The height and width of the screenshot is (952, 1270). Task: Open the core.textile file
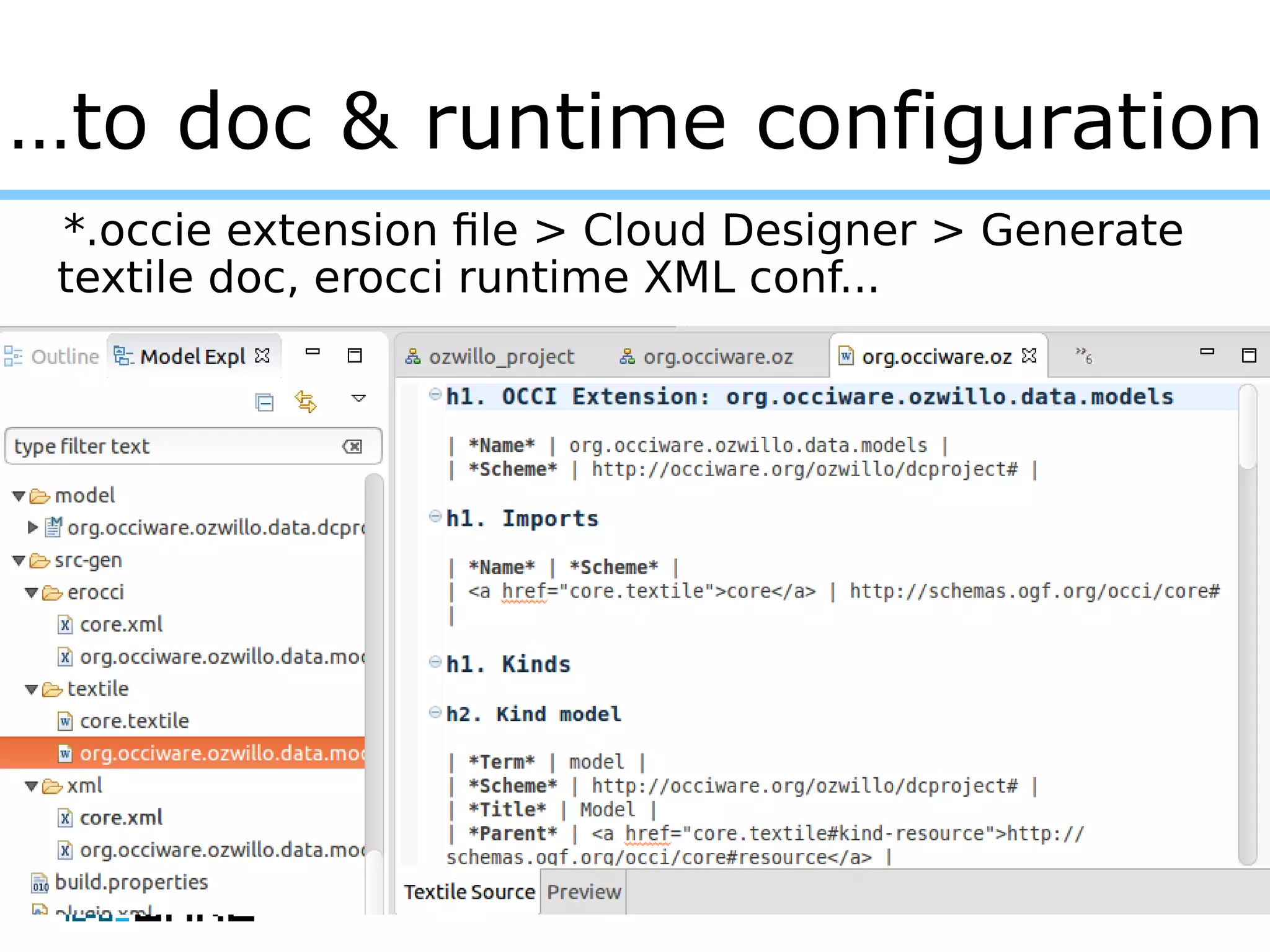134,721
